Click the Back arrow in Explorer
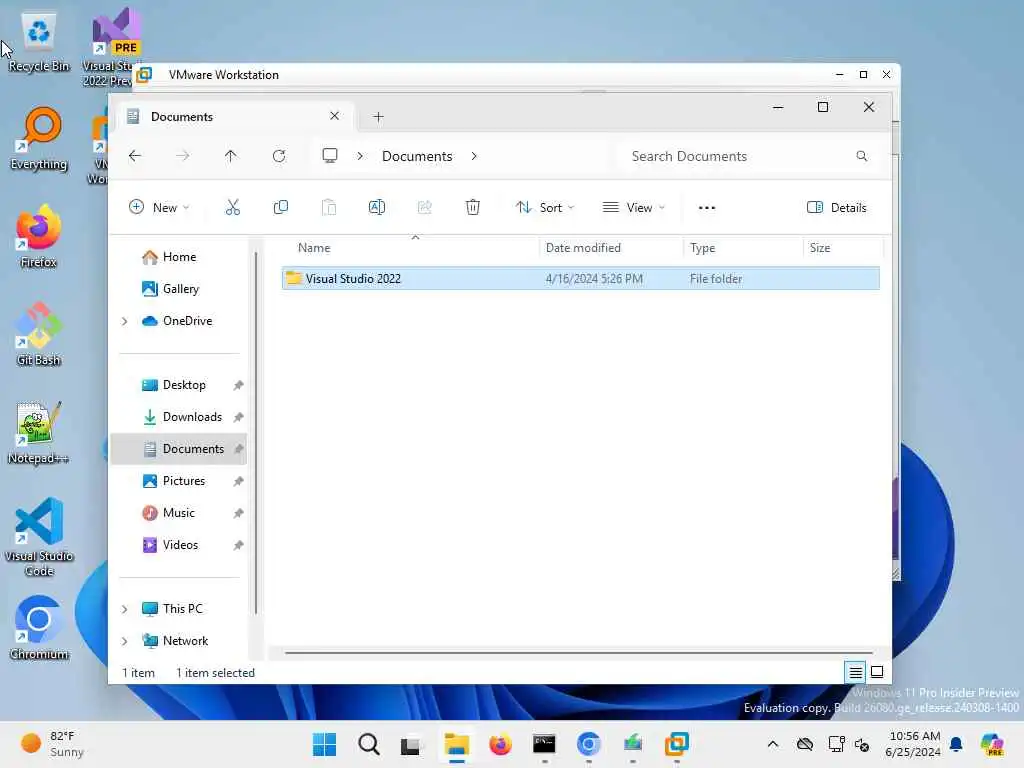Viewport: 1024px width, 768px height. (135, 156)
